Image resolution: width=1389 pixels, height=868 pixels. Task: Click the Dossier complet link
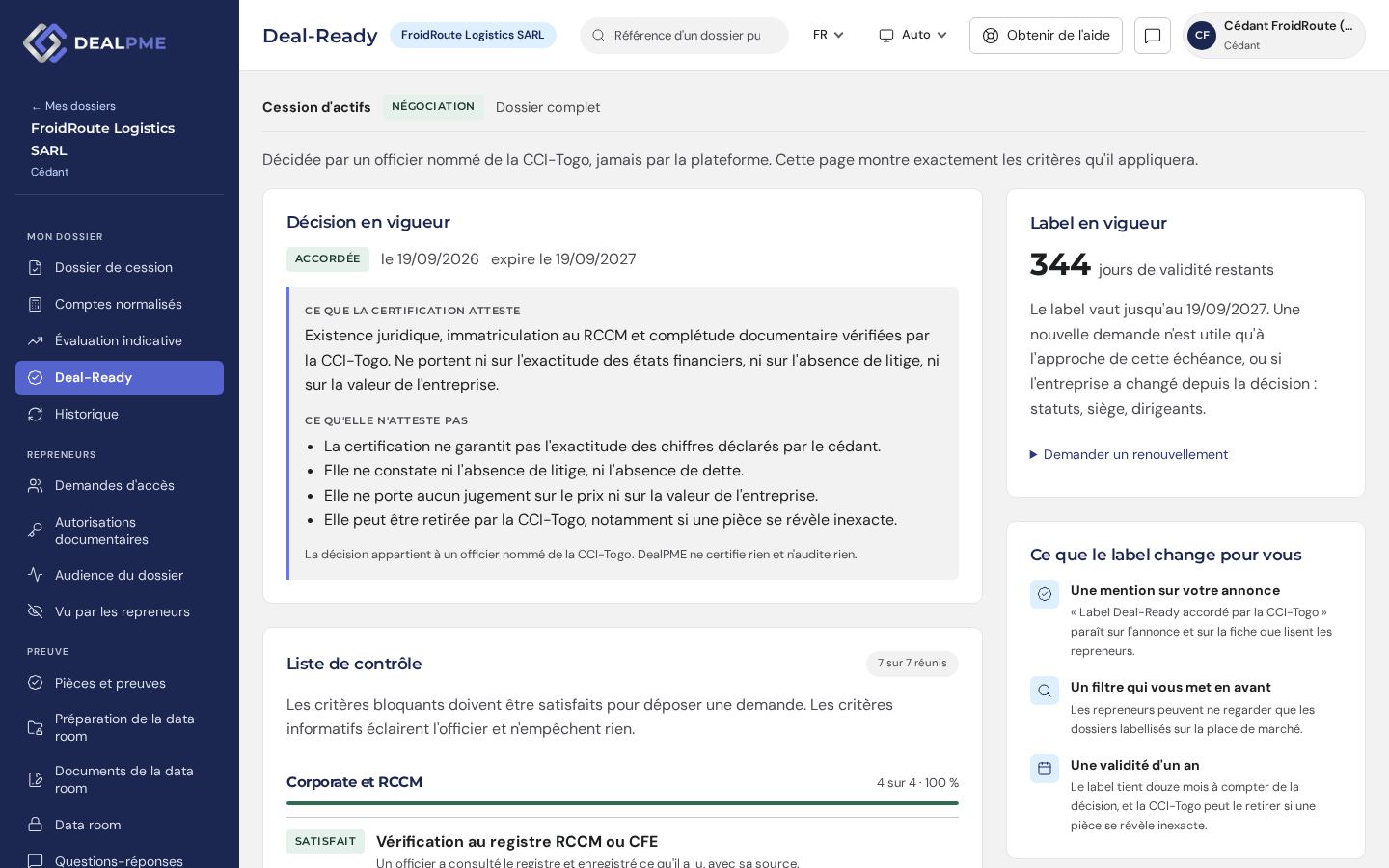pyautogui.click(x=548, y=107)
